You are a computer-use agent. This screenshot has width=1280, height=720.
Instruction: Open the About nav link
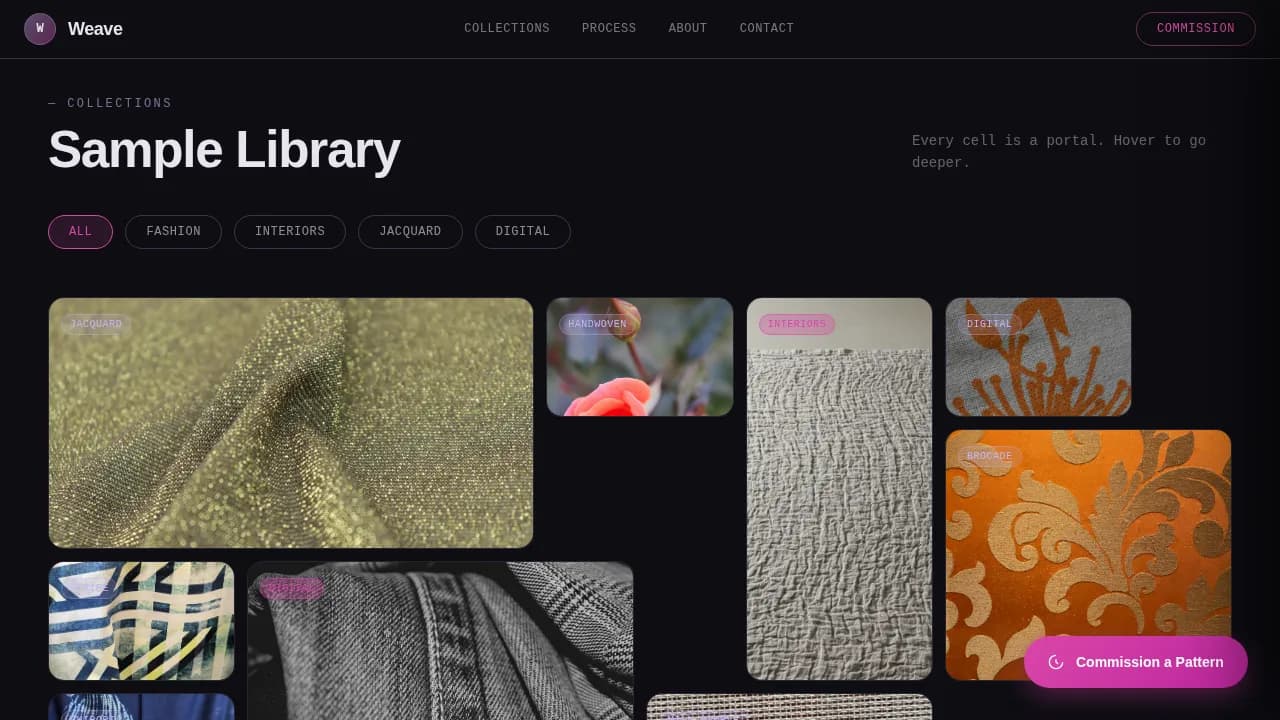(688, 28)
